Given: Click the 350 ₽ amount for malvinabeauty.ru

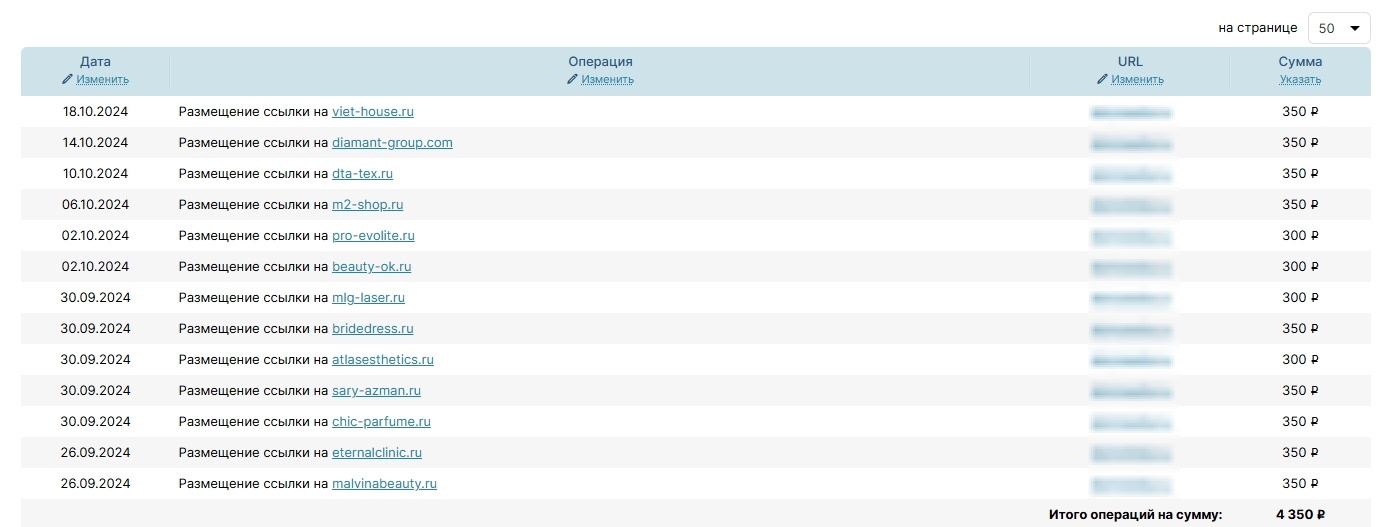Looking at the screenshot, I should (x=1301, y=484).
